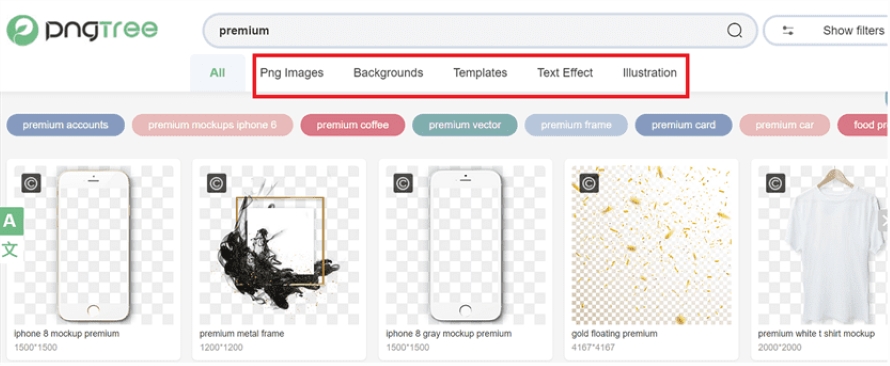Click the search magnifier icon
890x366 pixels.
coord(734,31)
